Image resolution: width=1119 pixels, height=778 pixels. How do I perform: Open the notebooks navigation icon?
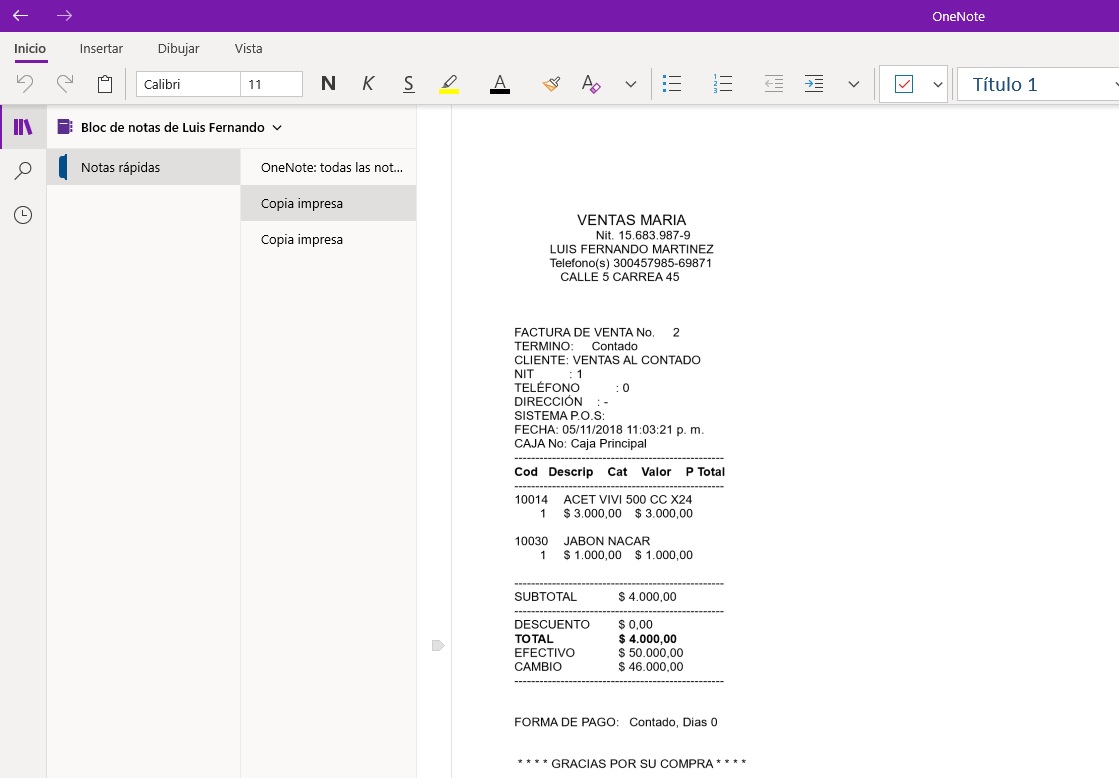tap(22, 127)
